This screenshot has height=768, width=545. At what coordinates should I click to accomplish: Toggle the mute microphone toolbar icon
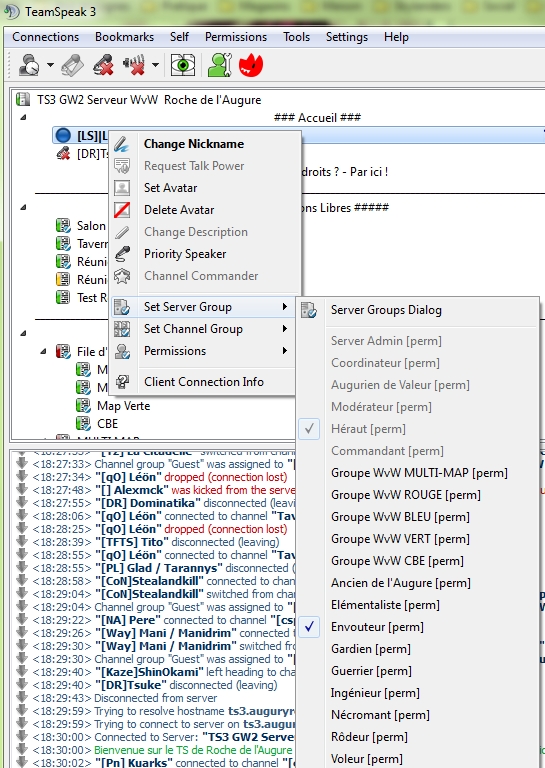pyautogui.click(x=103, y=65)
